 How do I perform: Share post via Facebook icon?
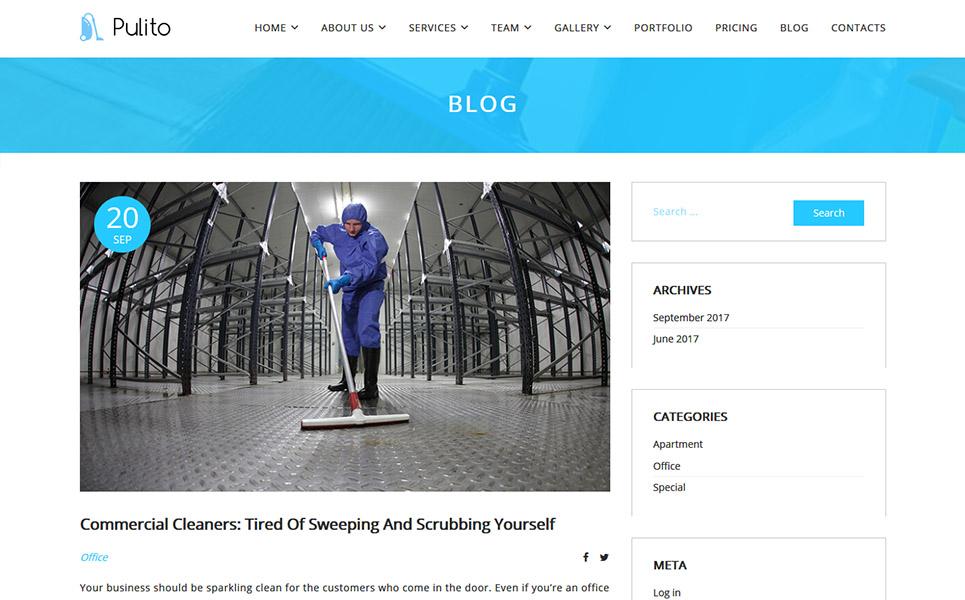586,557
